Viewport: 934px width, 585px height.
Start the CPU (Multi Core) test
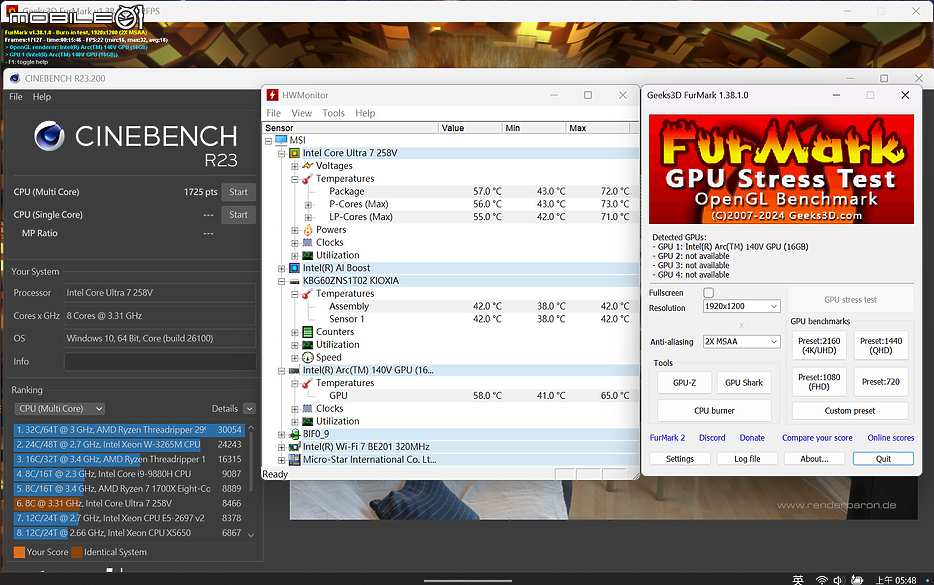point(238,192)
